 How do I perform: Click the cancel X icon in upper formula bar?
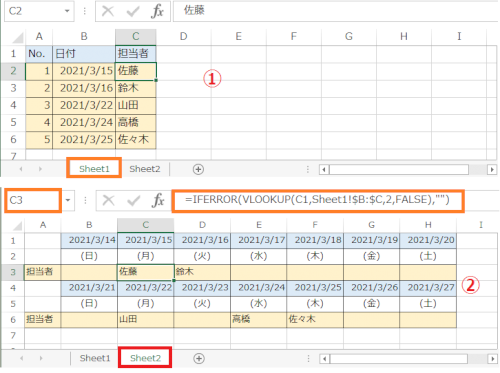[x=108, y=11]
